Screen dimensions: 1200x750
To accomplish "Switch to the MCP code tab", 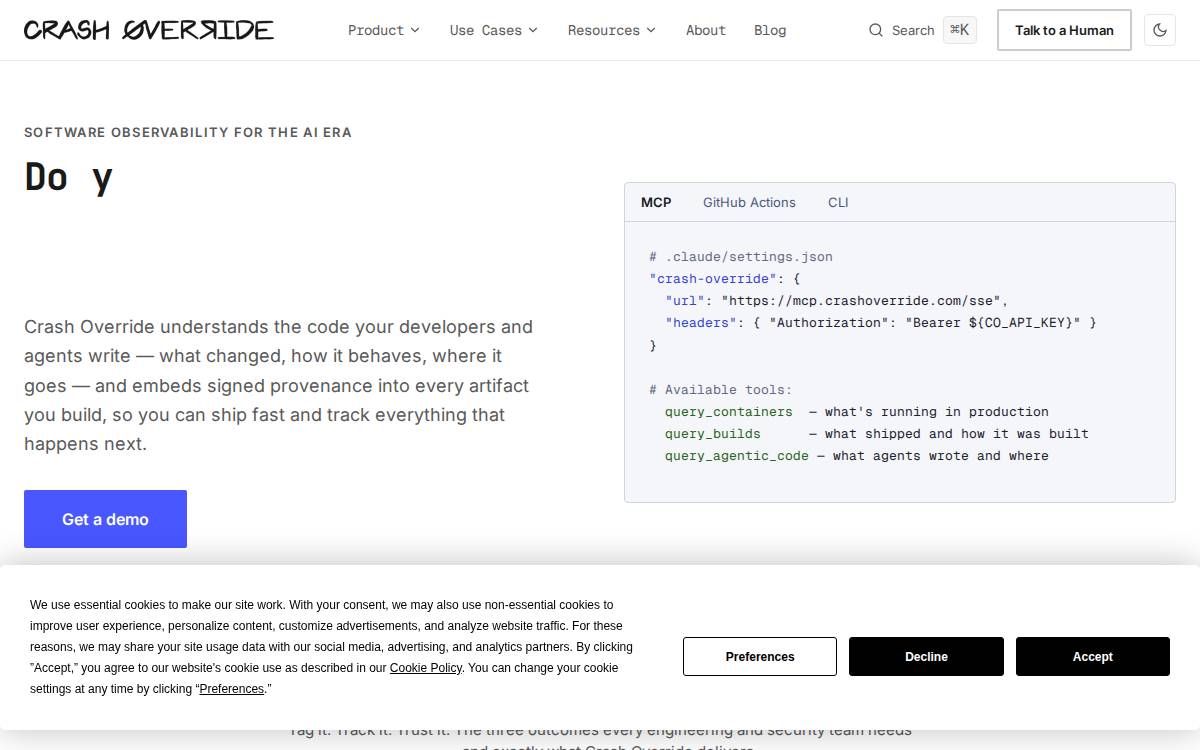I will [656, 202].
